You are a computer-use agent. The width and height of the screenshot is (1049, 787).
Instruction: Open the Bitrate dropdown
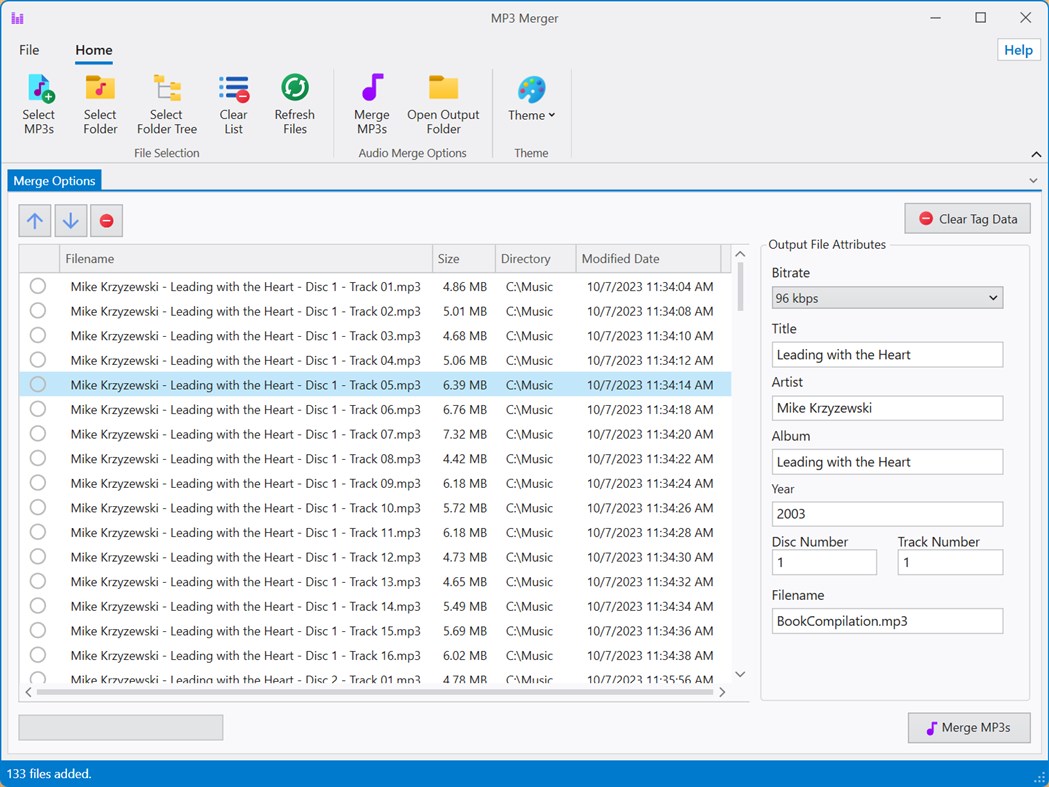(886, 297)
